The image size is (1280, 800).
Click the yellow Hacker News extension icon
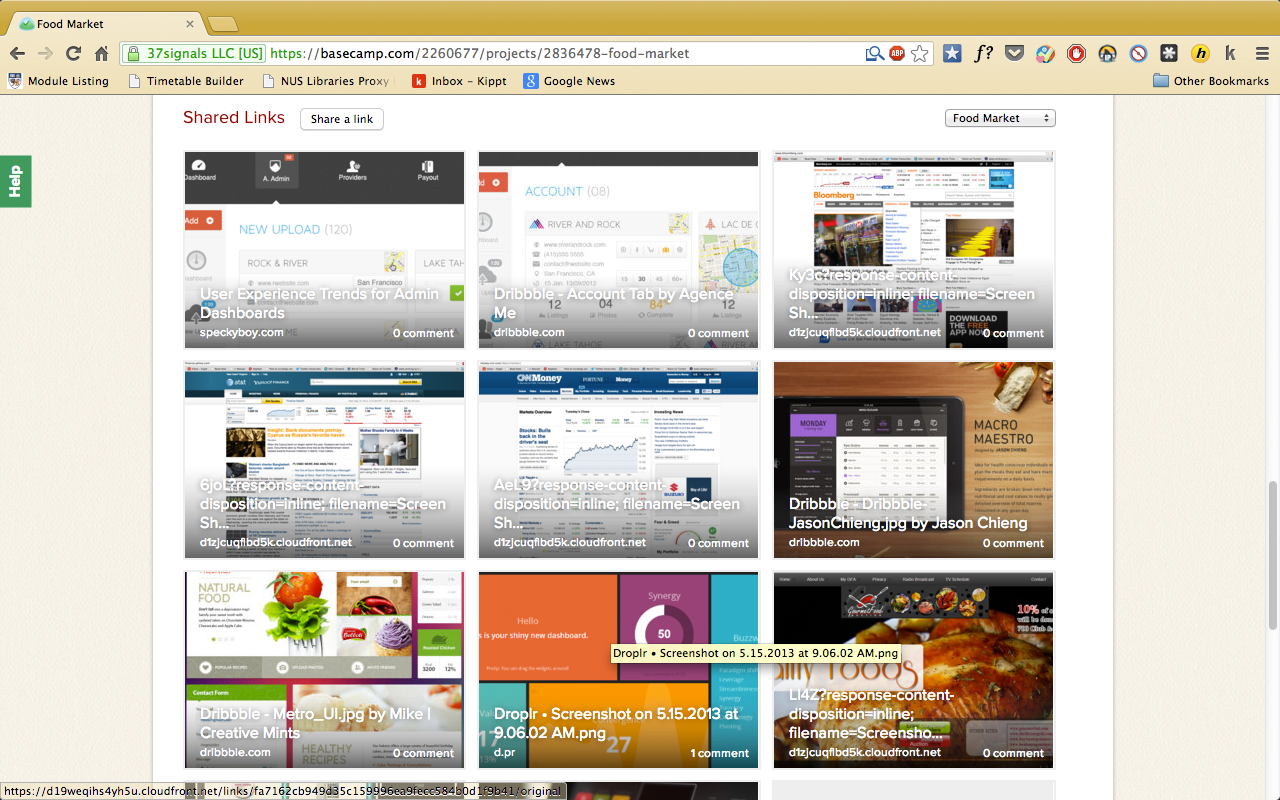(x=1201, y=53)
